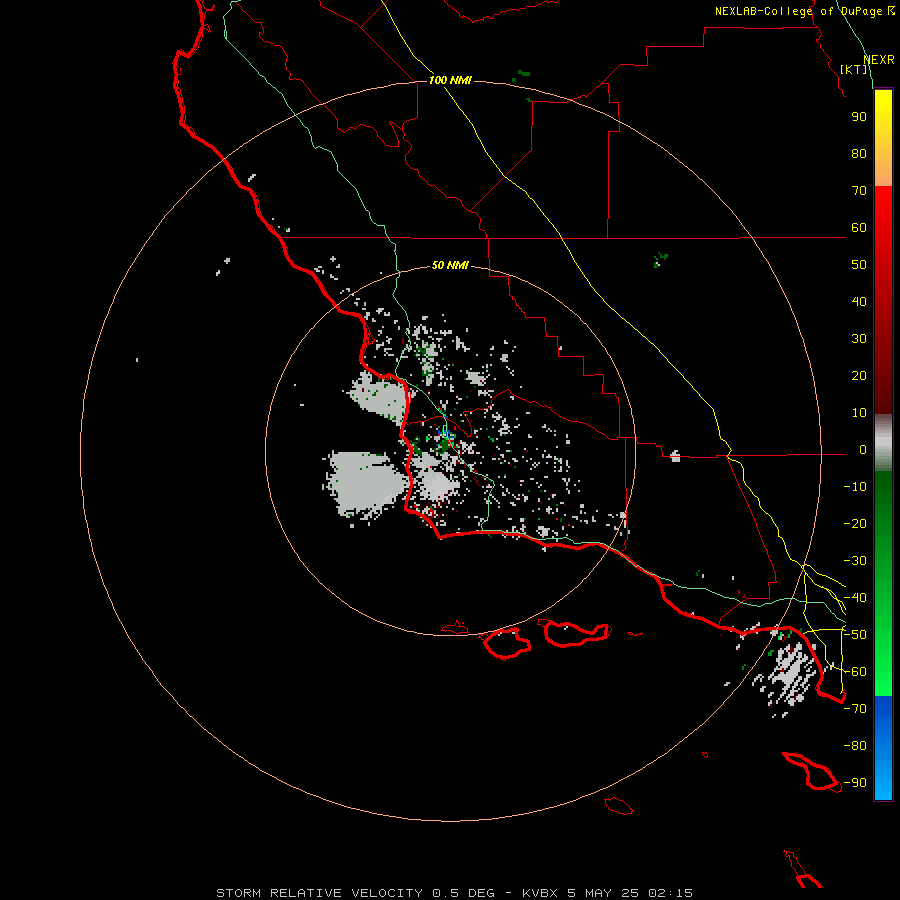Click the "-20" scale value
Screen dimensions: 900x900
click(x=855, y=523)
